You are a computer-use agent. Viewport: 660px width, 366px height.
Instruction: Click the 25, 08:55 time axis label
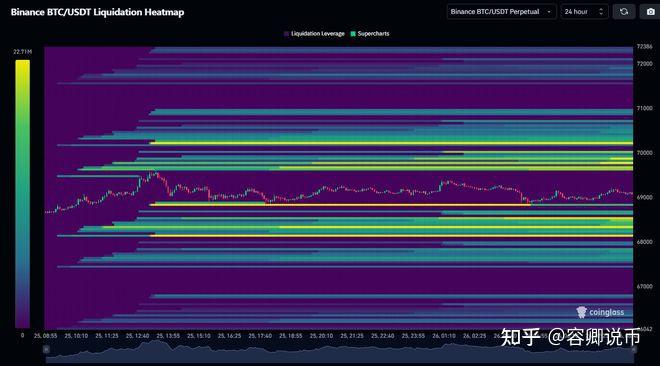click(45, 336)
